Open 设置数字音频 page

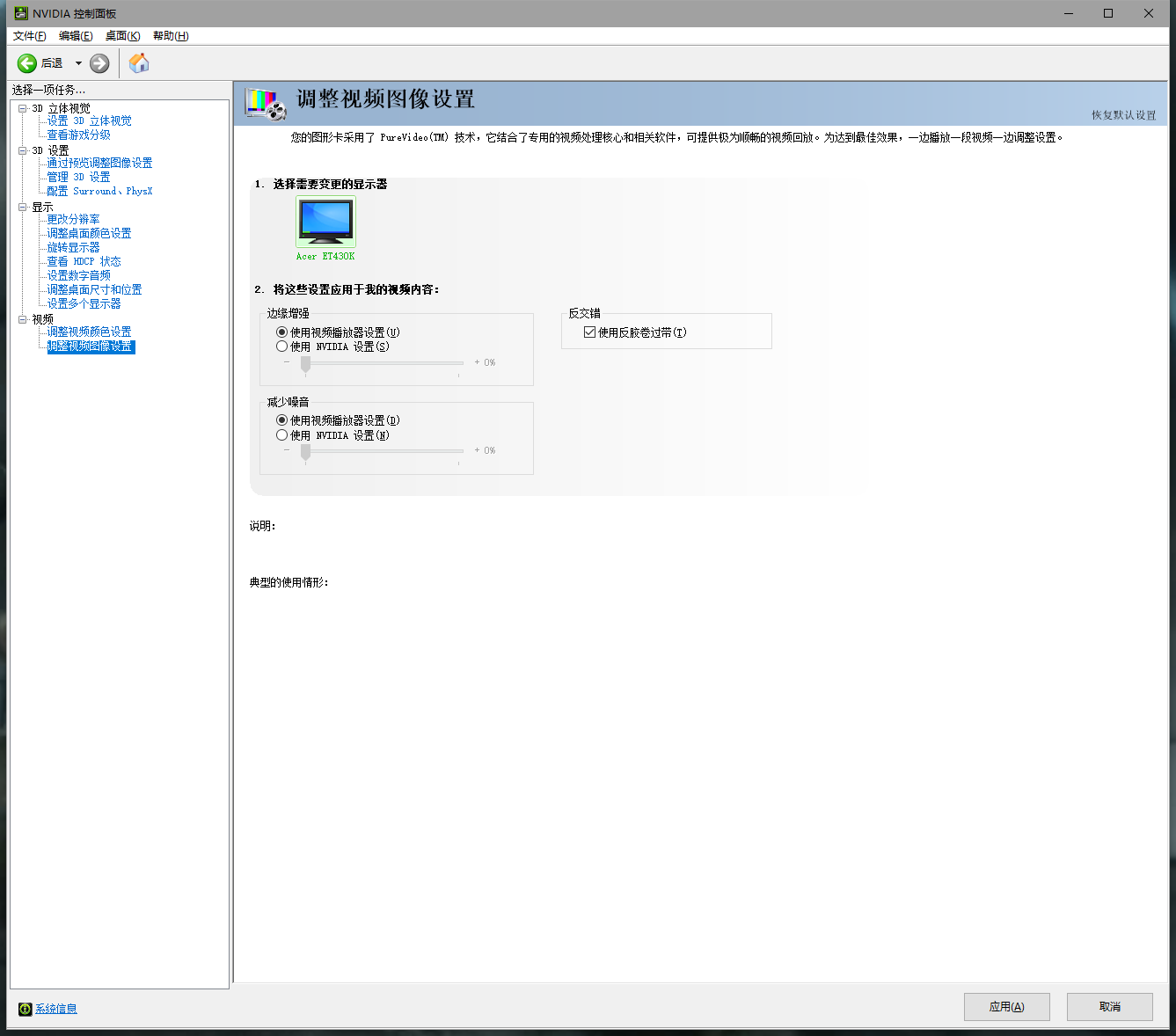(79, 275)
